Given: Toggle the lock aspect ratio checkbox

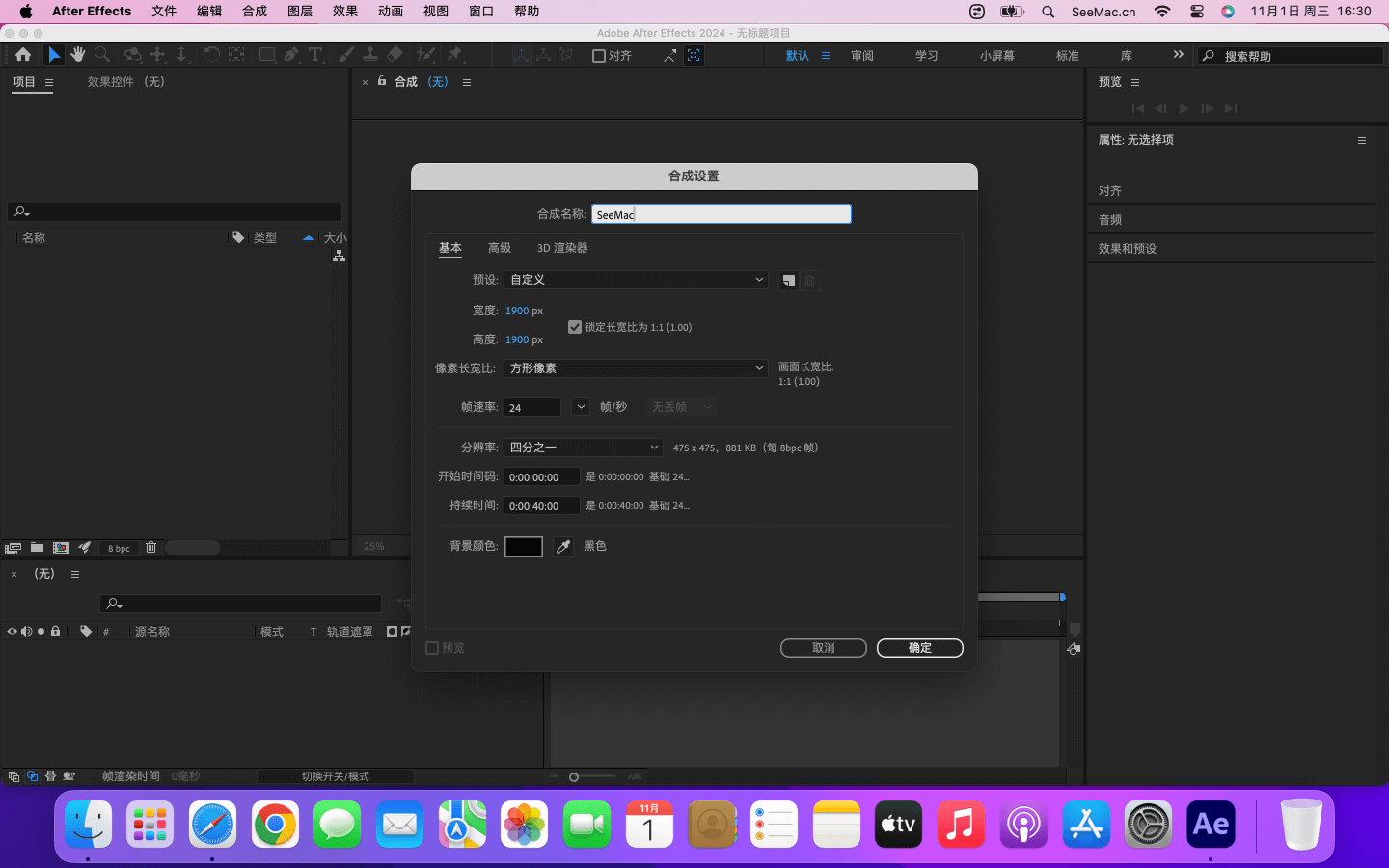Looking at the screenshot, I should (575, 327).
